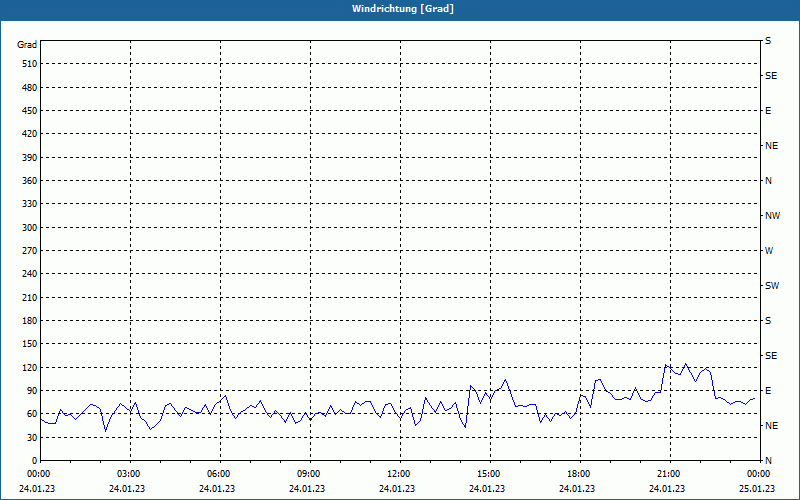Select the 300 degree axis label
800x500 pixels.
coord(30,228)
